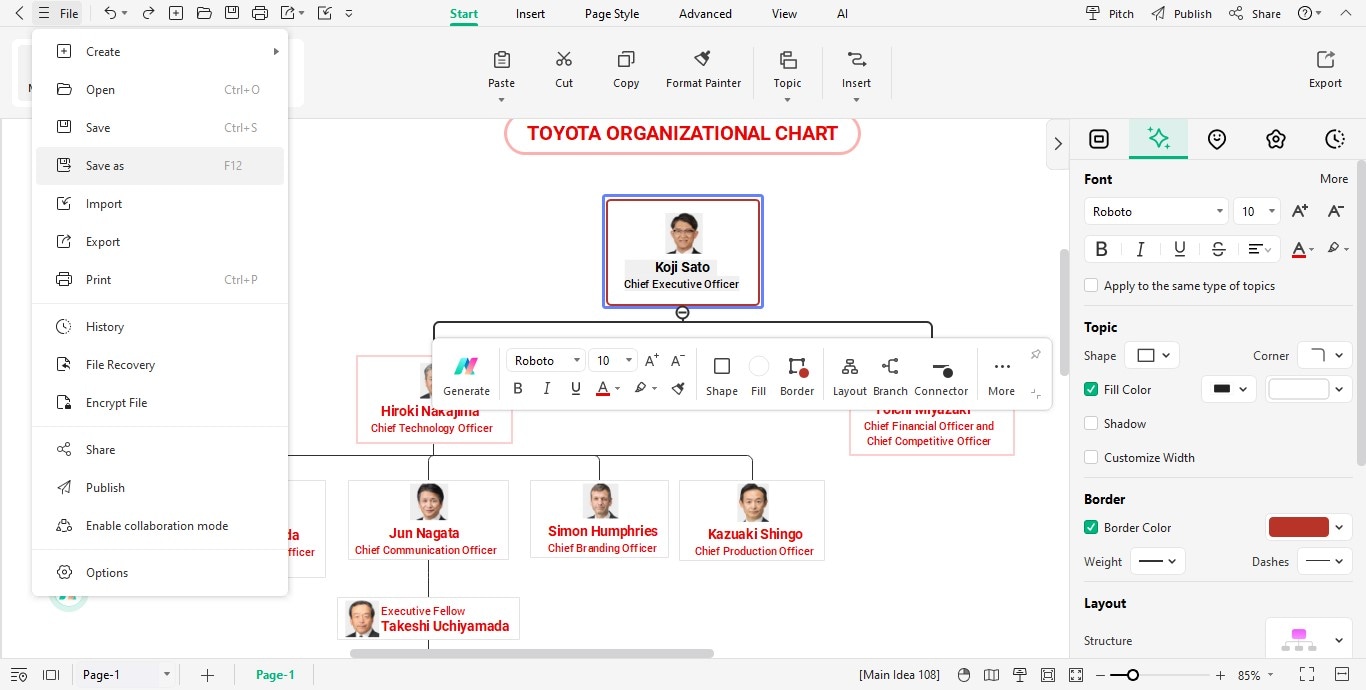
Task: Choose Import from File menu
Action: point(160,204)
